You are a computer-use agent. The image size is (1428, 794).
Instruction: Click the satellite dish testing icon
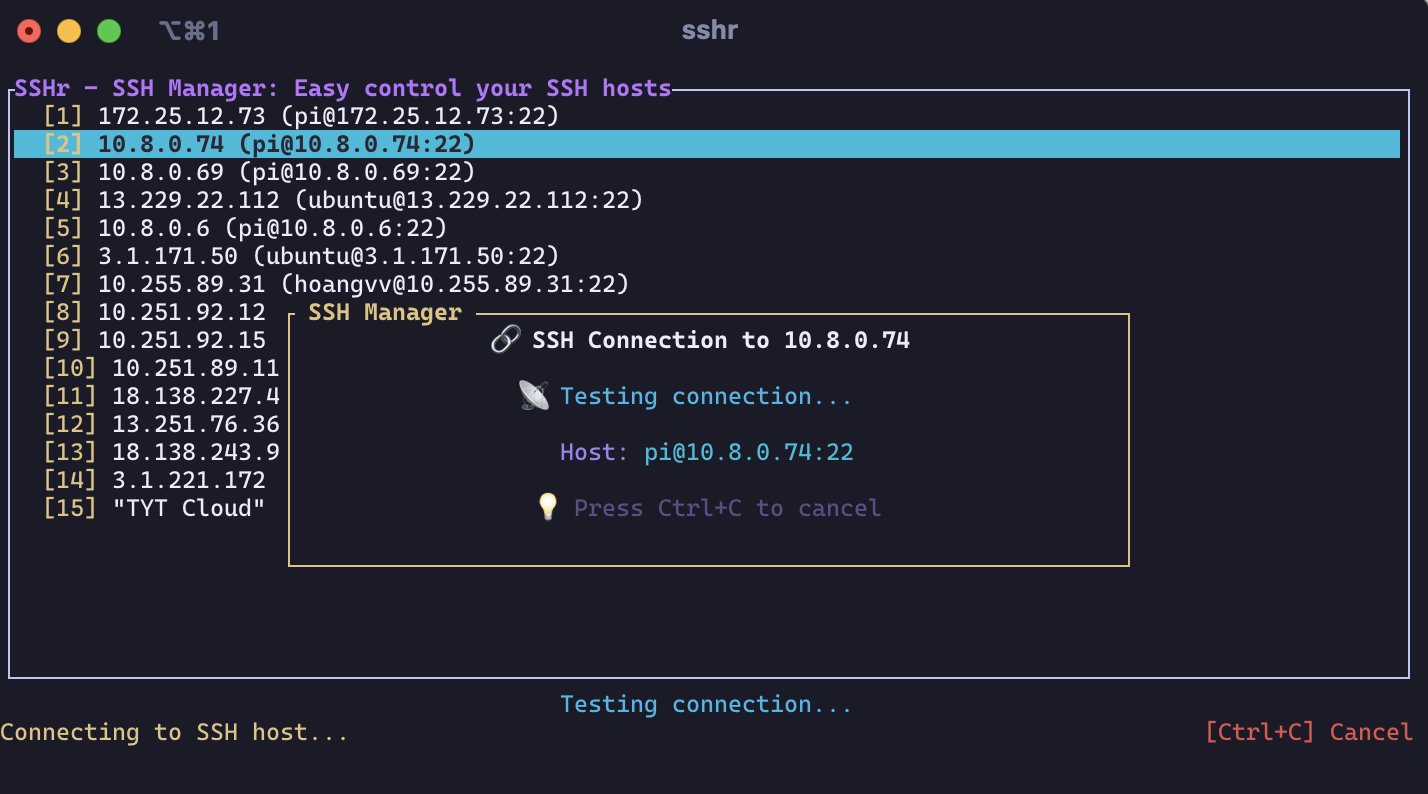tap(534, 396)
